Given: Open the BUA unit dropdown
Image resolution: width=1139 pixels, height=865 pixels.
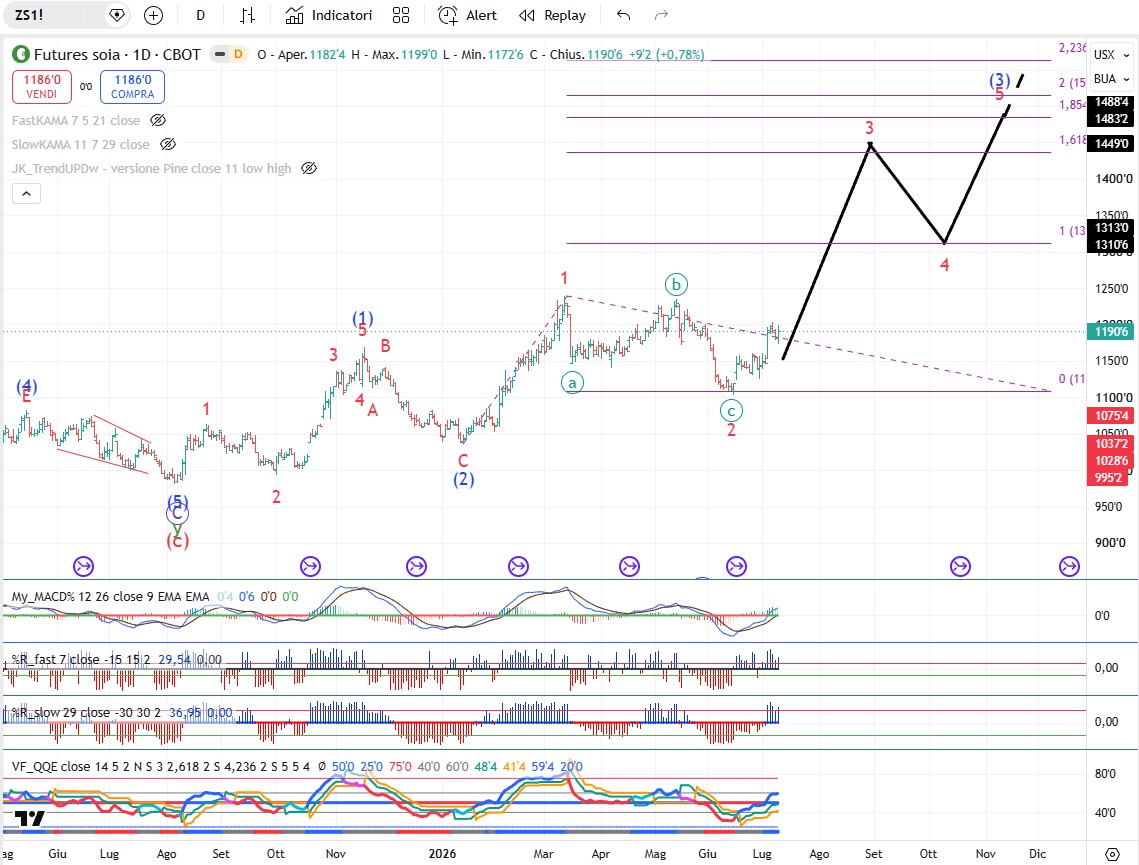Looking at the screenshot, I should pyautogui.click(x=1112, y=78).
